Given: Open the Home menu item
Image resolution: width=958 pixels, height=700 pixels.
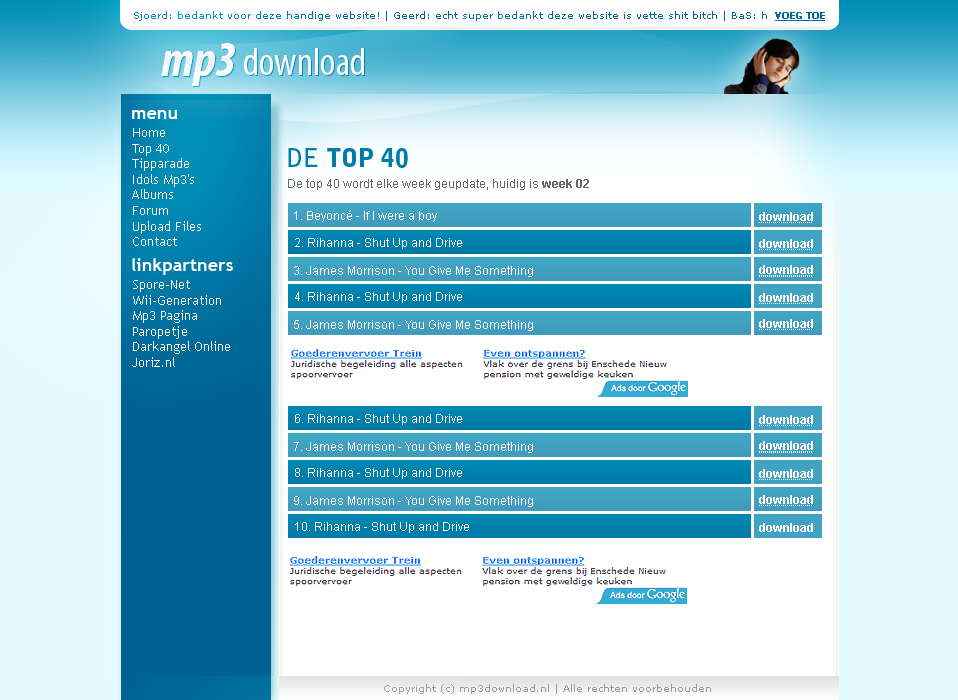Looking at the screenshot, I should [148, 133].
